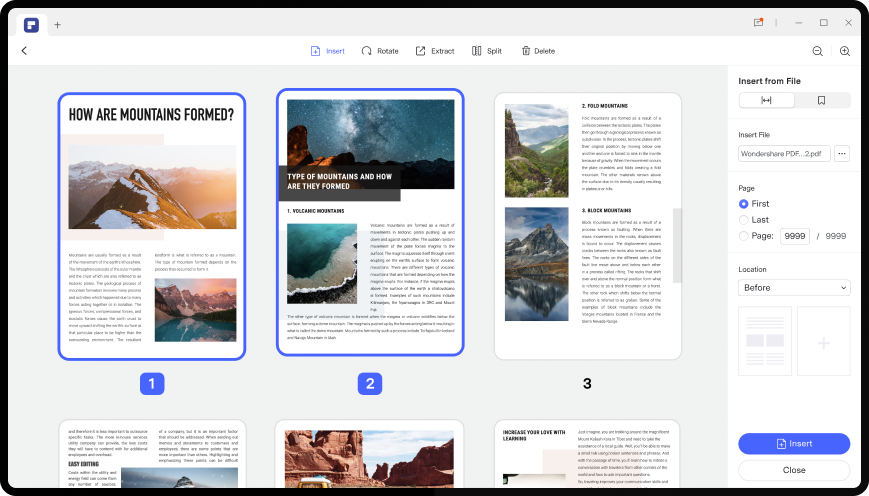Open the feedback message icon
869x496 pixels.
[x=758, y=23]
